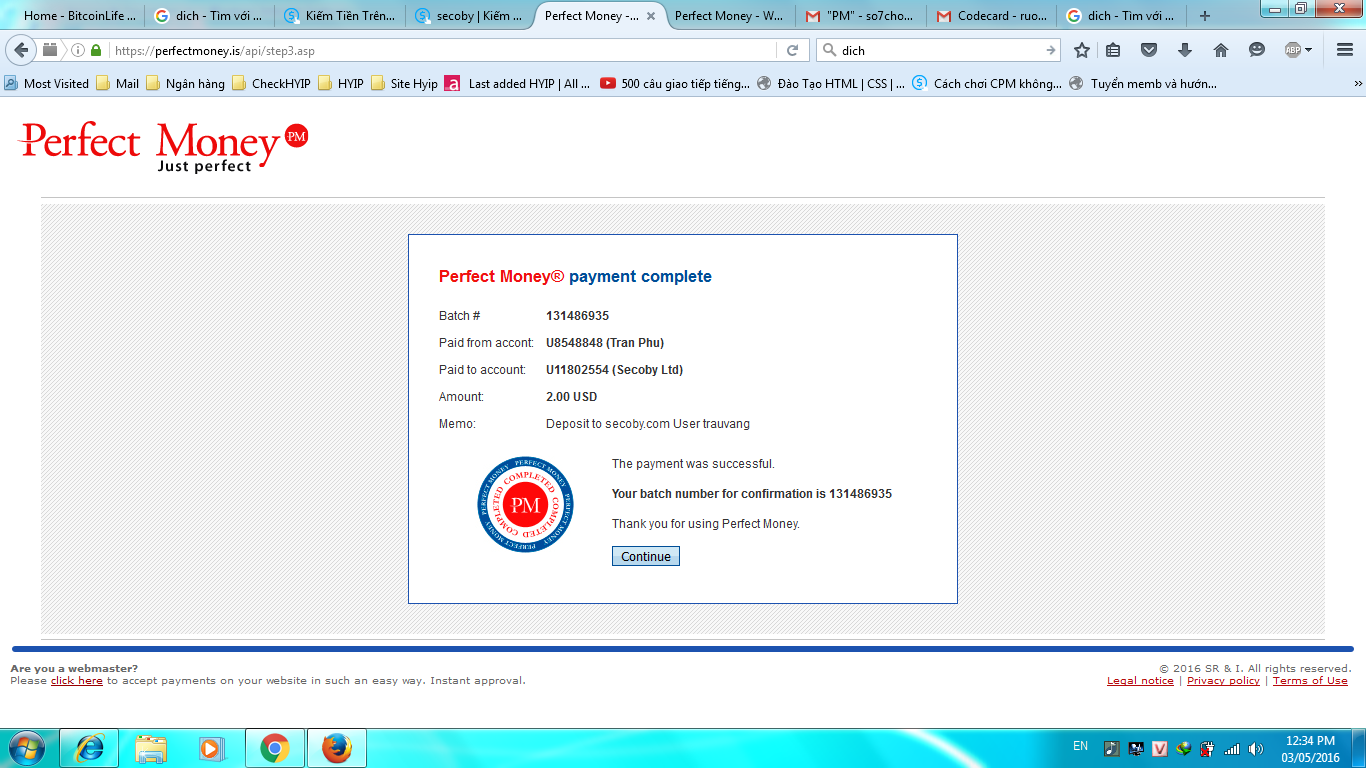Click the red V tray icon
Viewport: 1366px width, 768px height.
click(x=1160, y=748)
